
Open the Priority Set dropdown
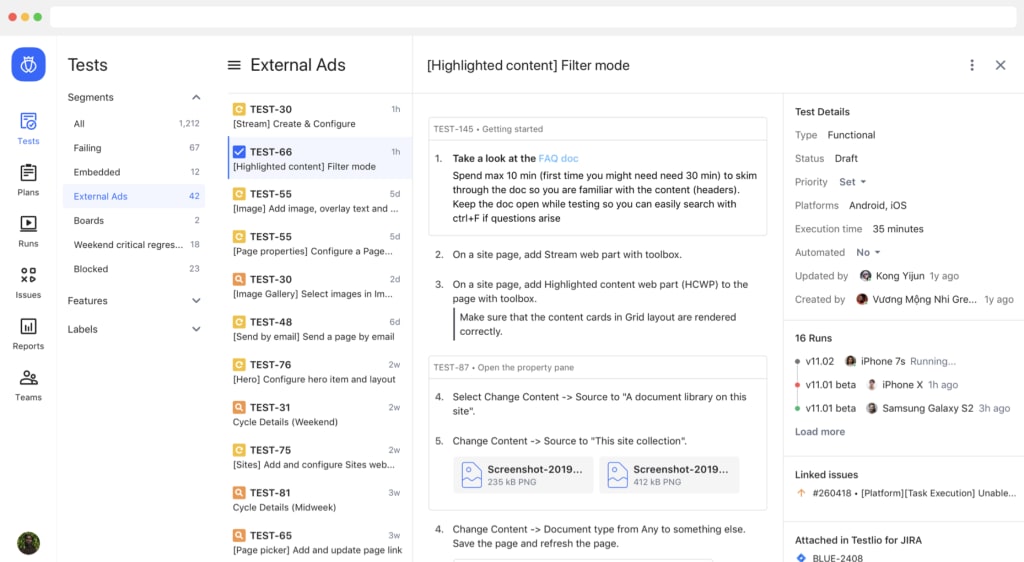(853, 182)
